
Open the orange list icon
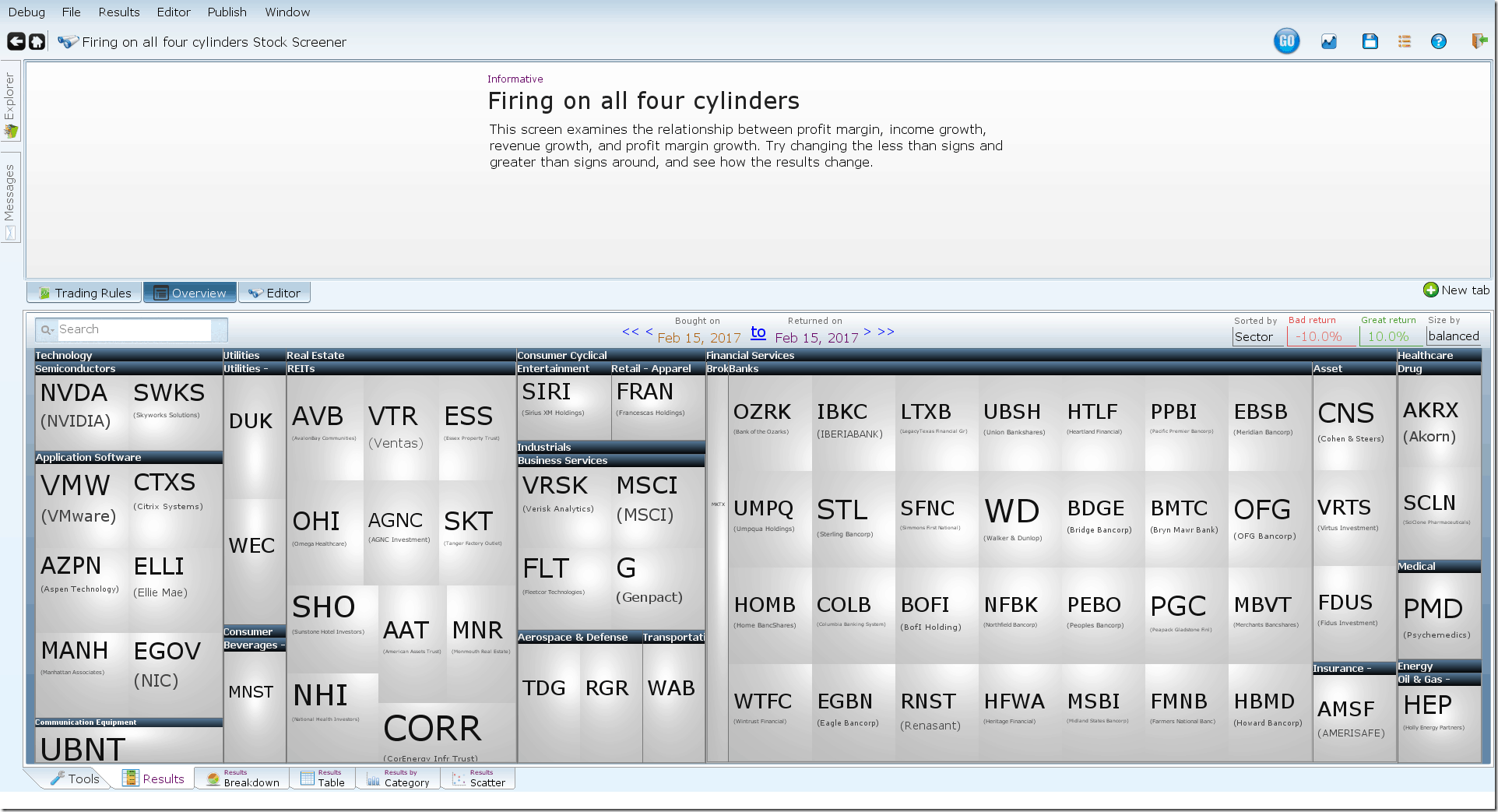[1404, 42]
